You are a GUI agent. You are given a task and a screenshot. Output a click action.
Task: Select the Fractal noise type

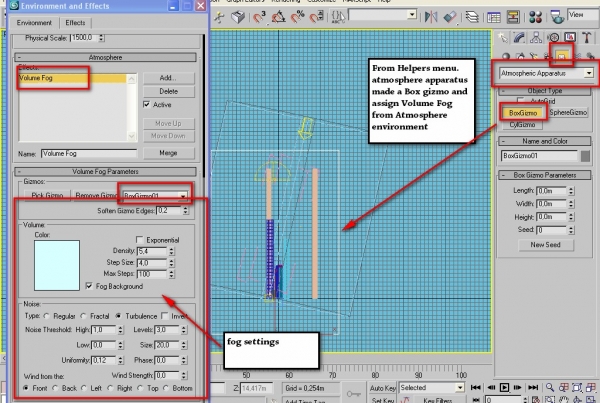pyautogui.click(x=83, y=316)
